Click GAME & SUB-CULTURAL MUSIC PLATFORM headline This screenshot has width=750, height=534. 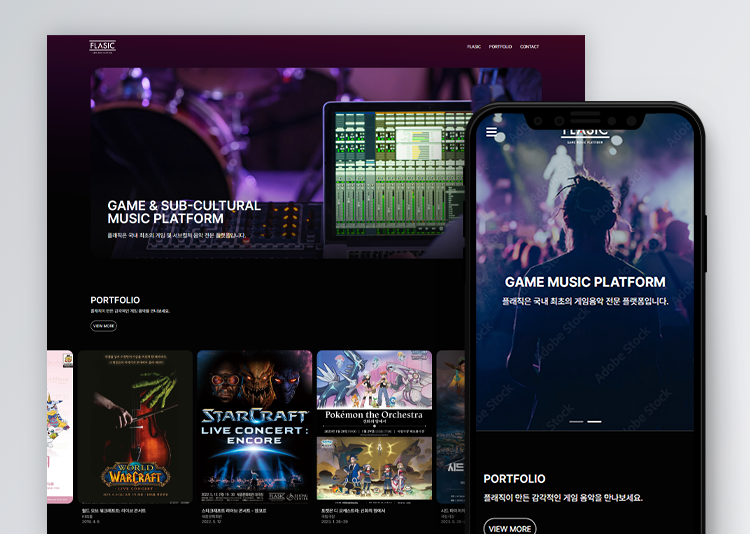(184, 212)
